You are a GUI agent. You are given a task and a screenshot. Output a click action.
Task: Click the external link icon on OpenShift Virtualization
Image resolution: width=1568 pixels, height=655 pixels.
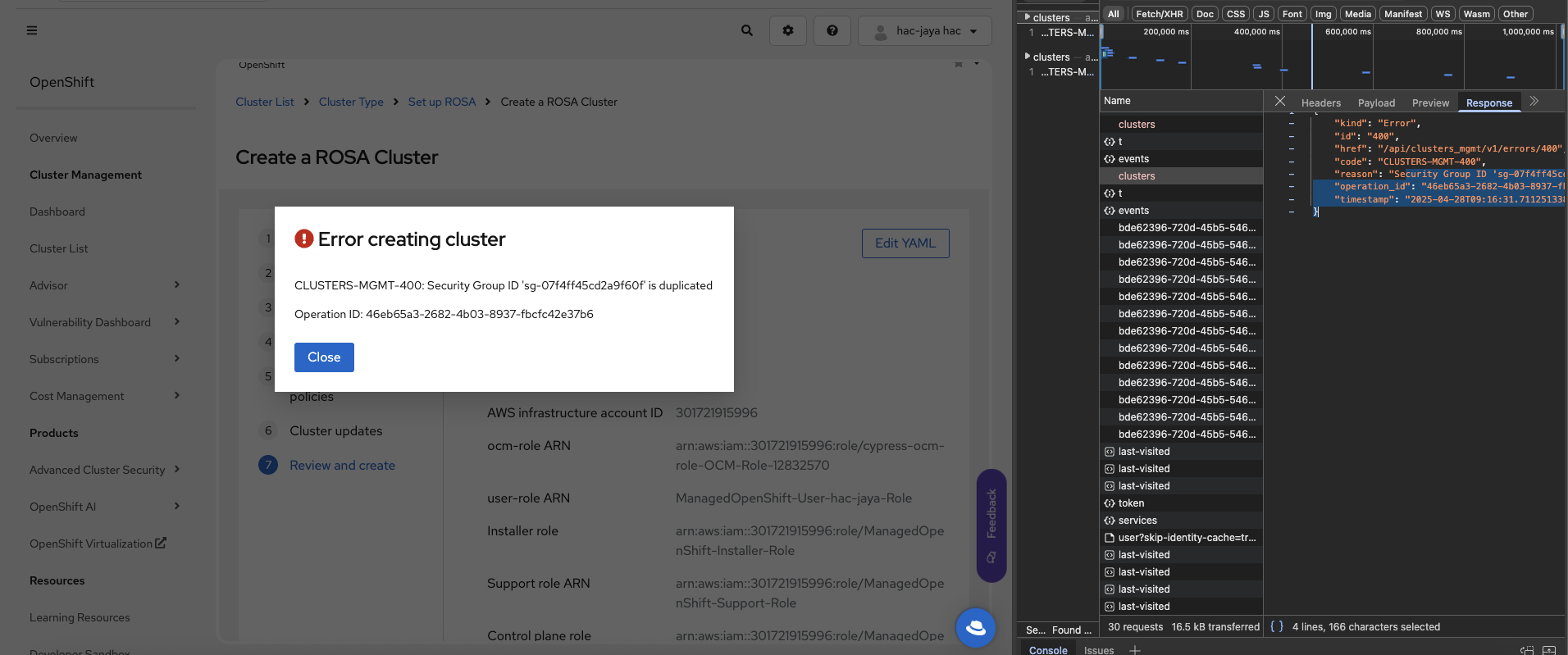(x=161, y=543)
